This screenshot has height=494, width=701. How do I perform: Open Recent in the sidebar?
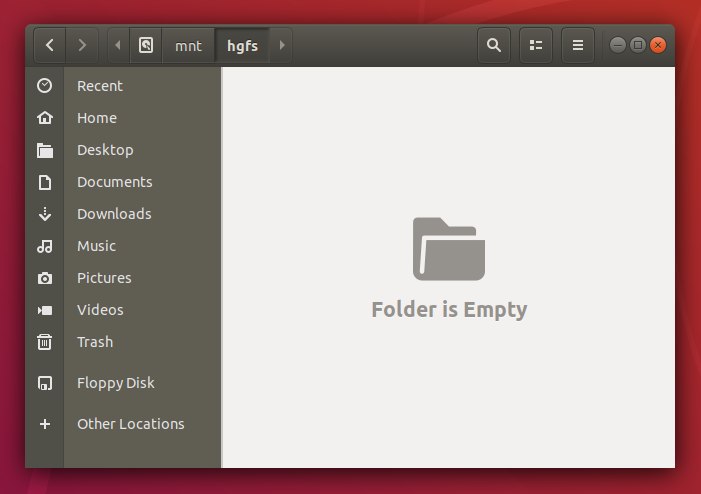click(100, 86)
